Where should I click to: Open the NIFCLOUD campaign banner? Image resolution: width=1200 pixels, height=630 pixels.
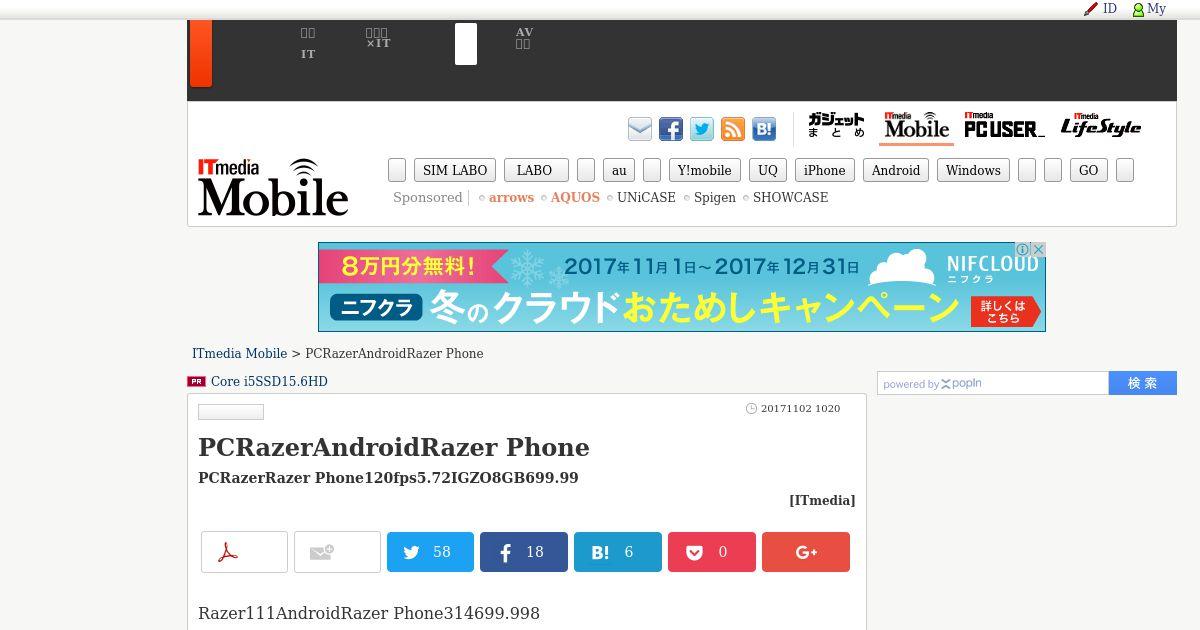point(682,287)
